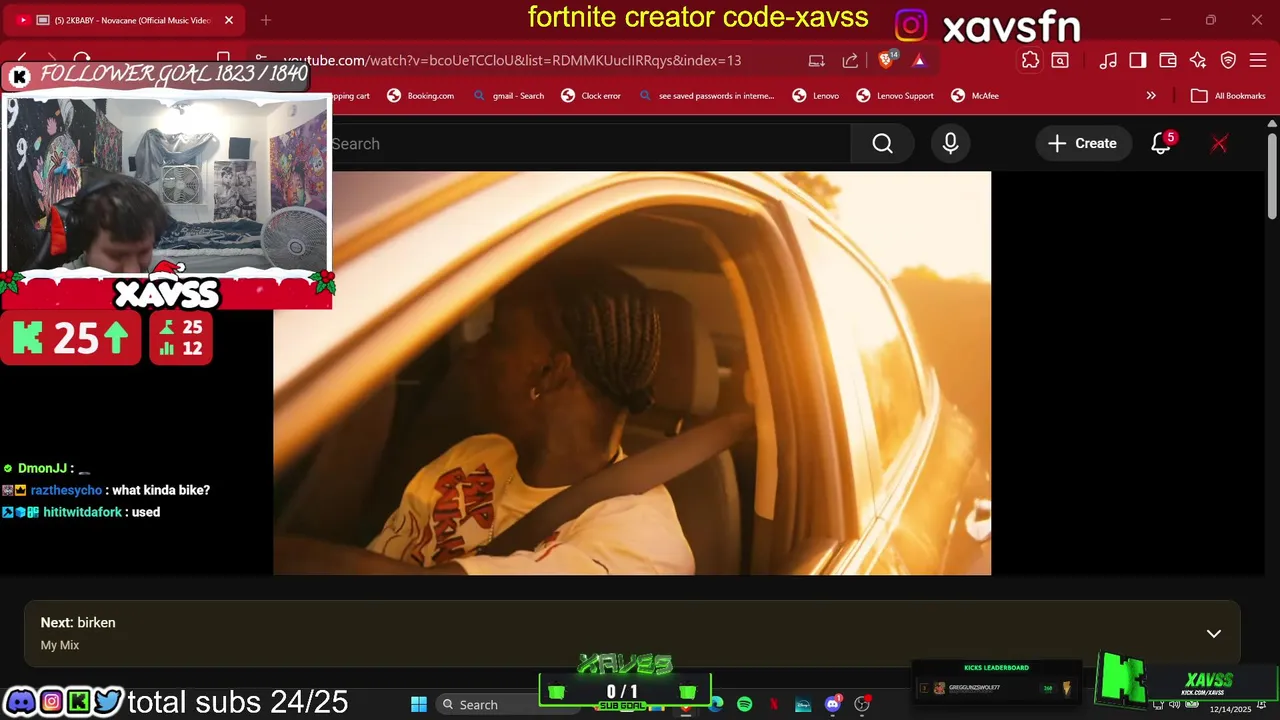Open a new browser tab with plus

click(266, 20)
